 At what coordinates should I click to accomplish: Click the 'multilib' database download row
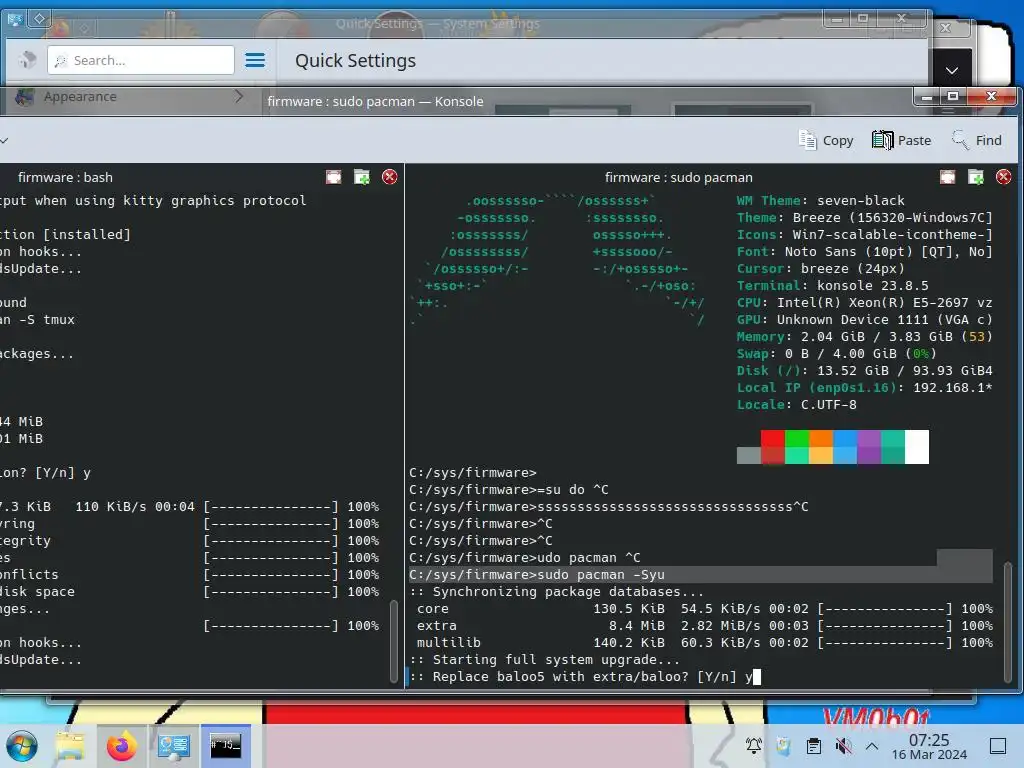tap(705, 643)
